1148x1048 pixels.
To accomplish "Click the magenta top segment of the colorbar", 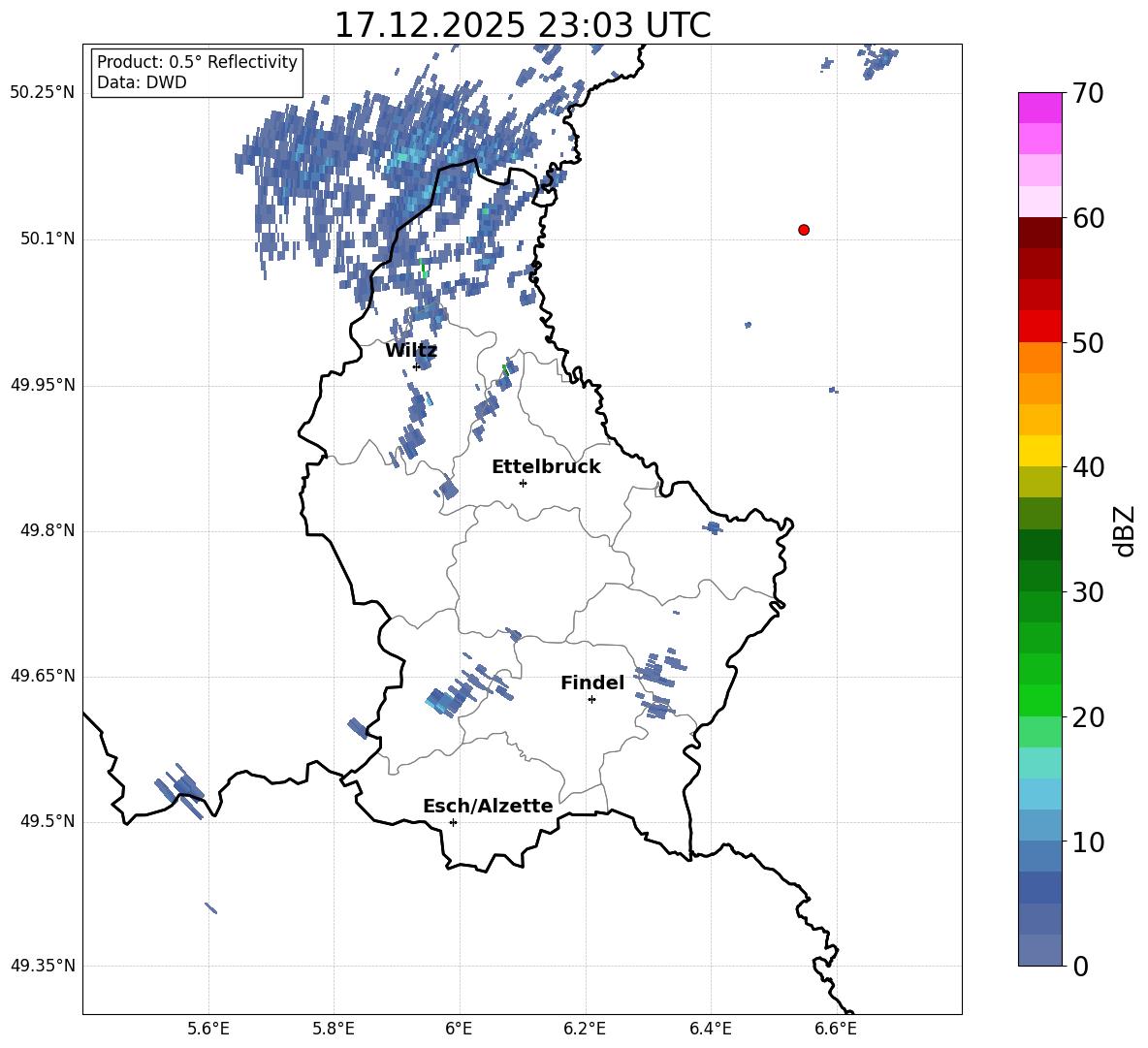I will (x=1040, y=109).
